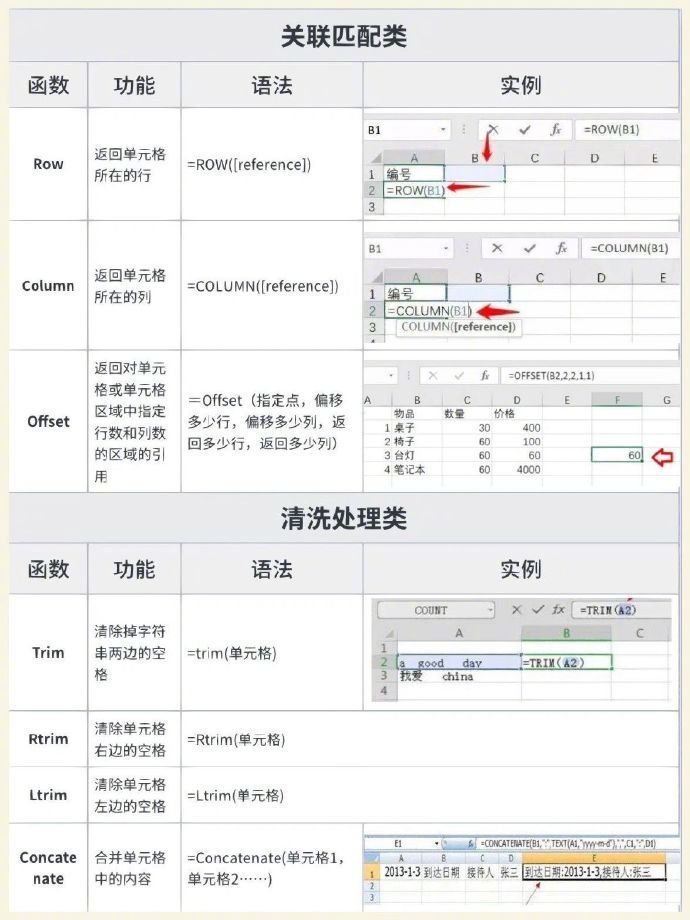Click the fx button beside the =CONCATENATE formula bar
The height and width of the screenshot is (920, 690).
pos(471,844)
